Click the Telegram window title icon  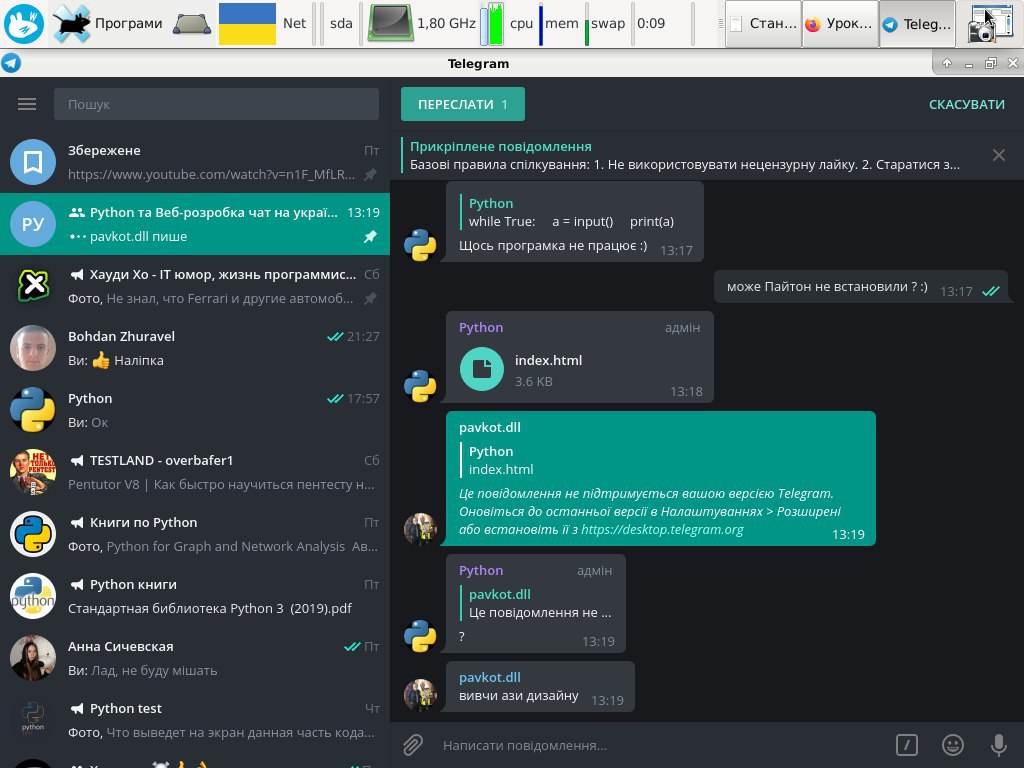(x=11, y=63)
